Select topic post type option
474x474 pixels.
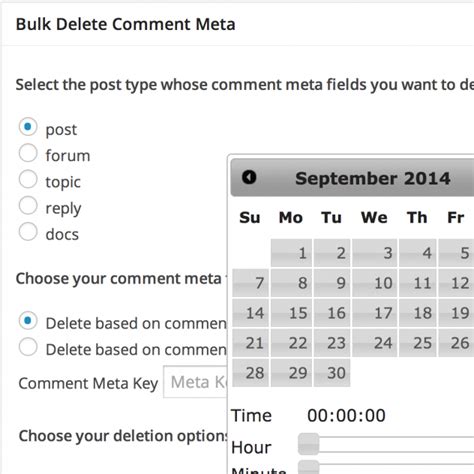tap(28, 179)
